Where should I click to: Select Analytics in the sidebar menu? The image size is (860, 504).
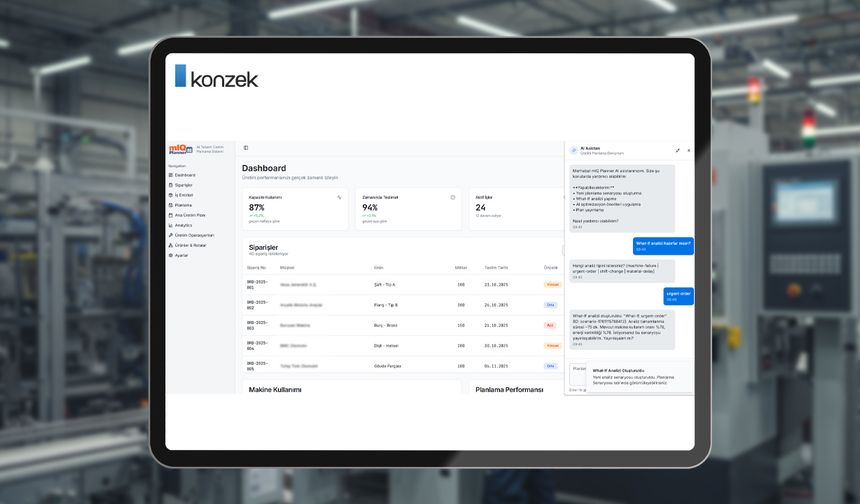183,225
